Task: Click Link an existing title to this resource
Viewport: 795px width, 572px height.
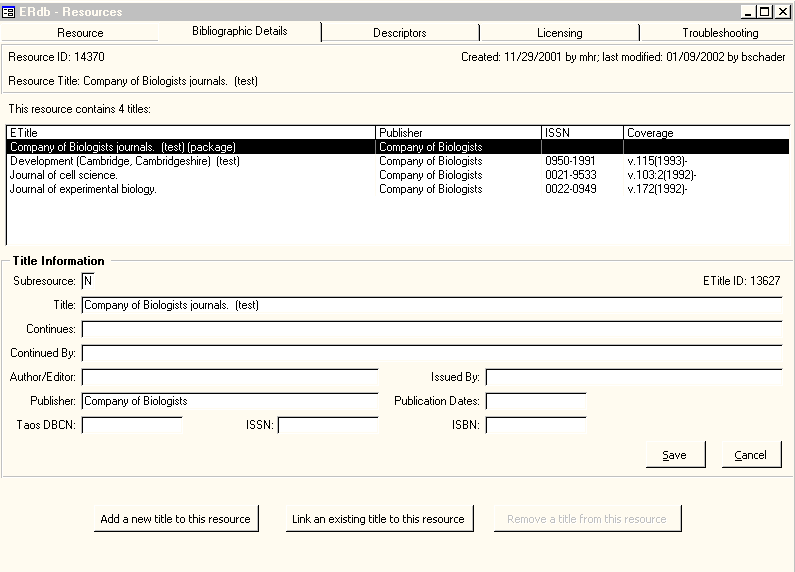Action: [378, 519]
